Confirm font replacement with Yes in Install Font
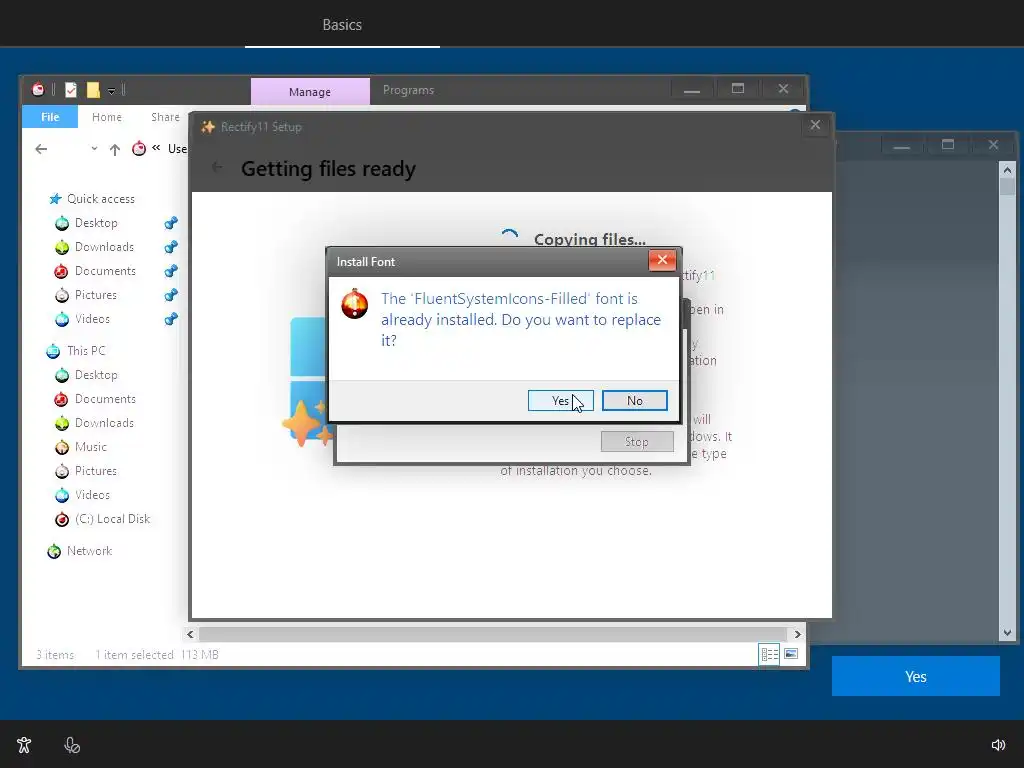This screenshot has width=1024, height=768. pos(560,400)
